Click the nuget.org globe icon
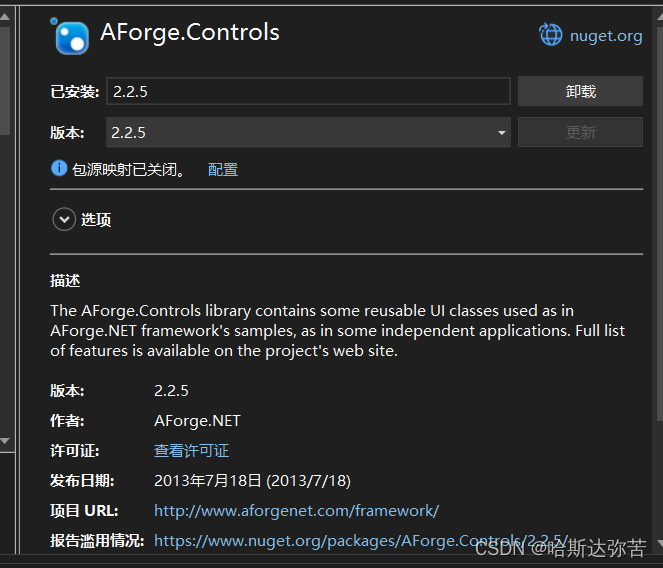This screenshot has height=568, width=663. (551, 35)
